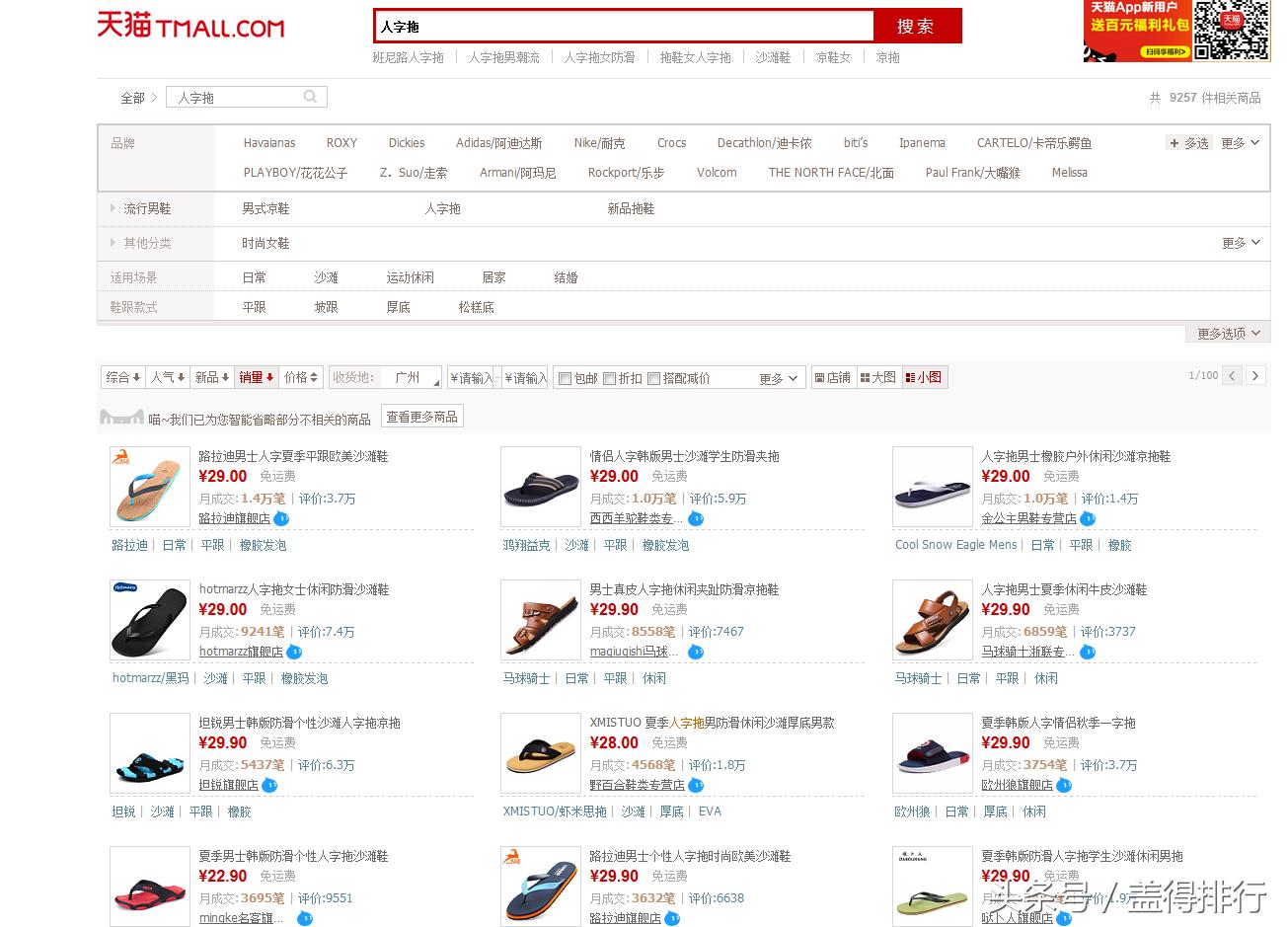Click the red 搜索 search button
Viewport: 1288px width, 927px height.
[x=917, y=27]
